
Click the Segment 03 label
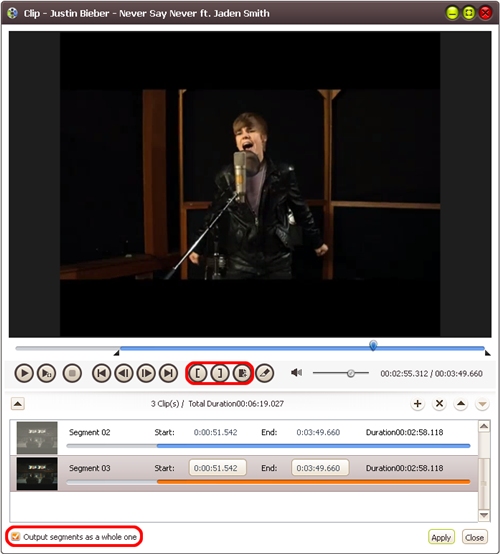90,468
